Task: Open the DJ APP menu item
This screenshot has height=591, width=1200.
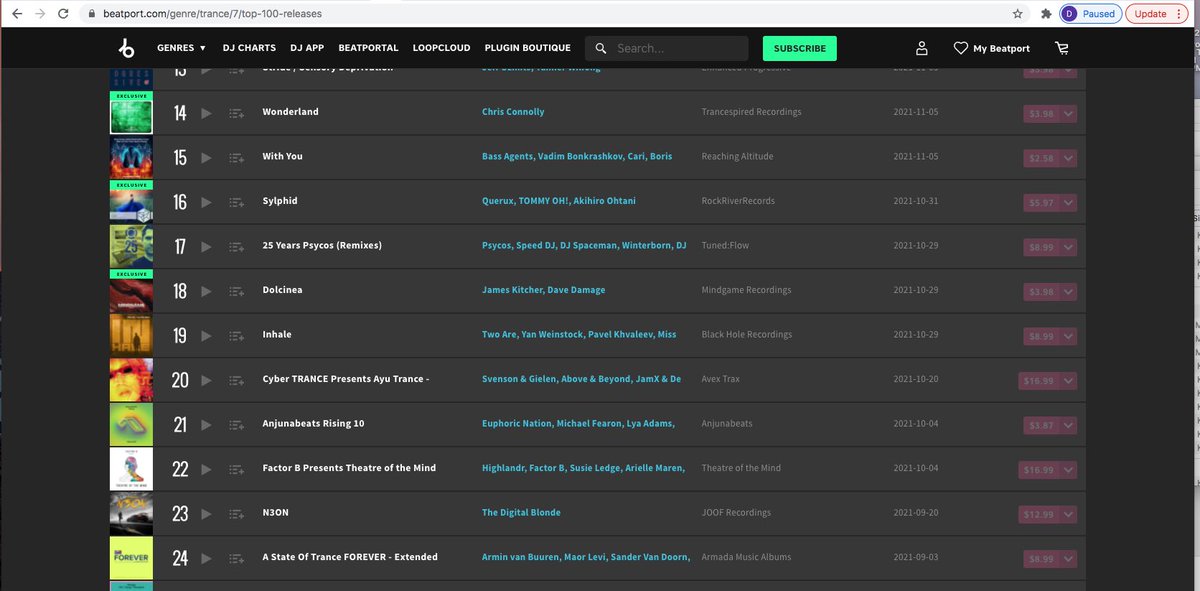Action: coord(307,48)
